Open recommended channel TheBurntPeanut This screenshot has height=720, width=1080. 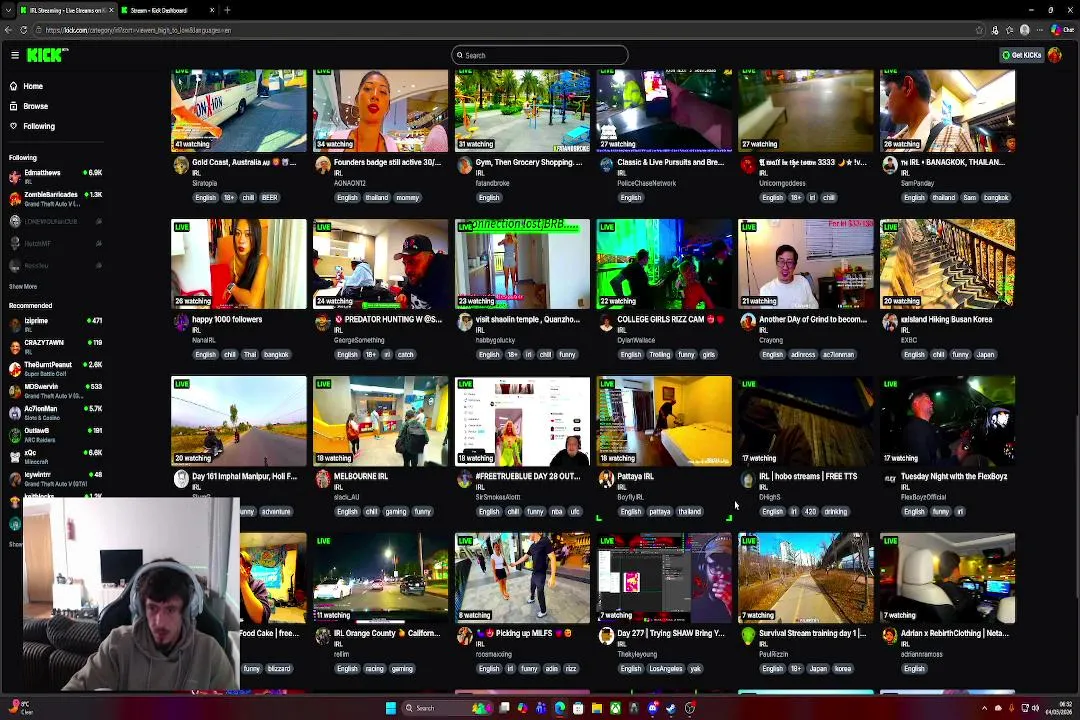55,368
